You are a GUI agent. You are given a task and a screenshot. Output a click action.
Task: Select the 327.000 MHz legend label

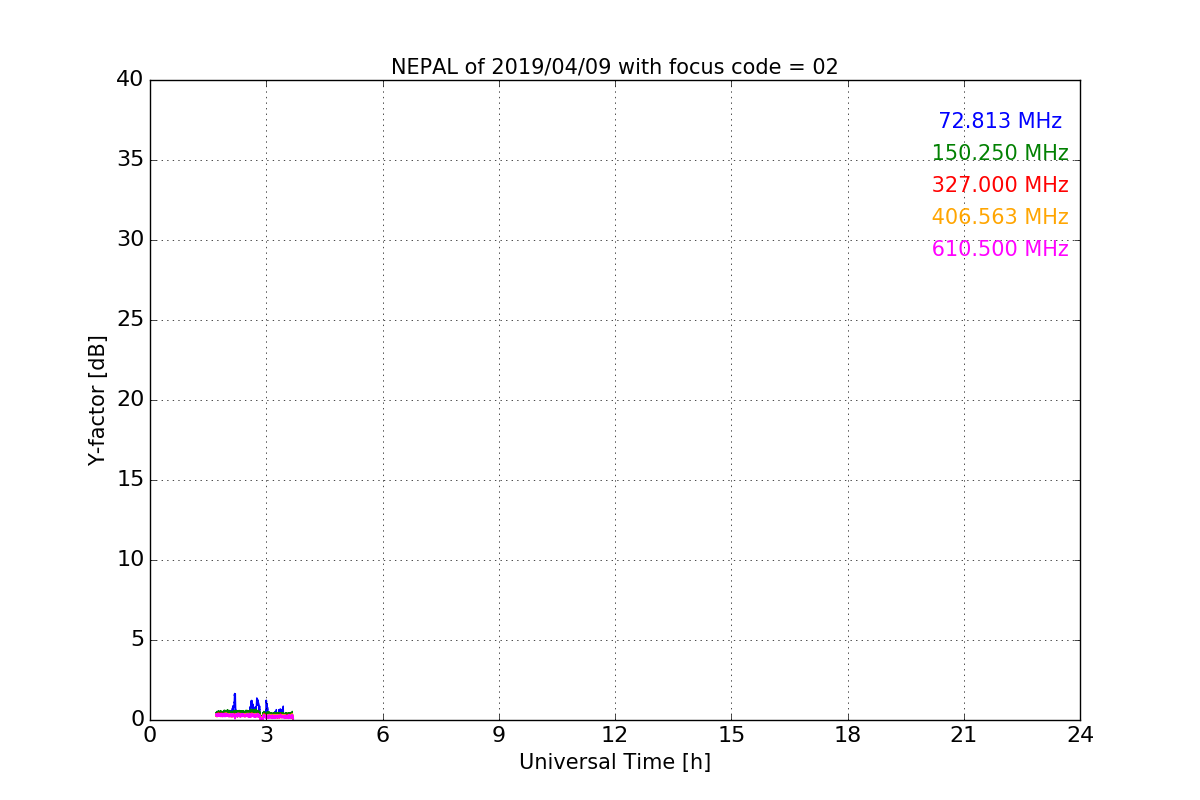1000,185
